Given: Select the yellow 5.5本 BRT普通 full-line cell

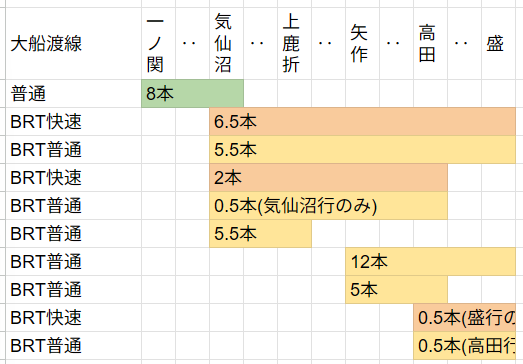Looking at the screenshot, I should 363,149.
